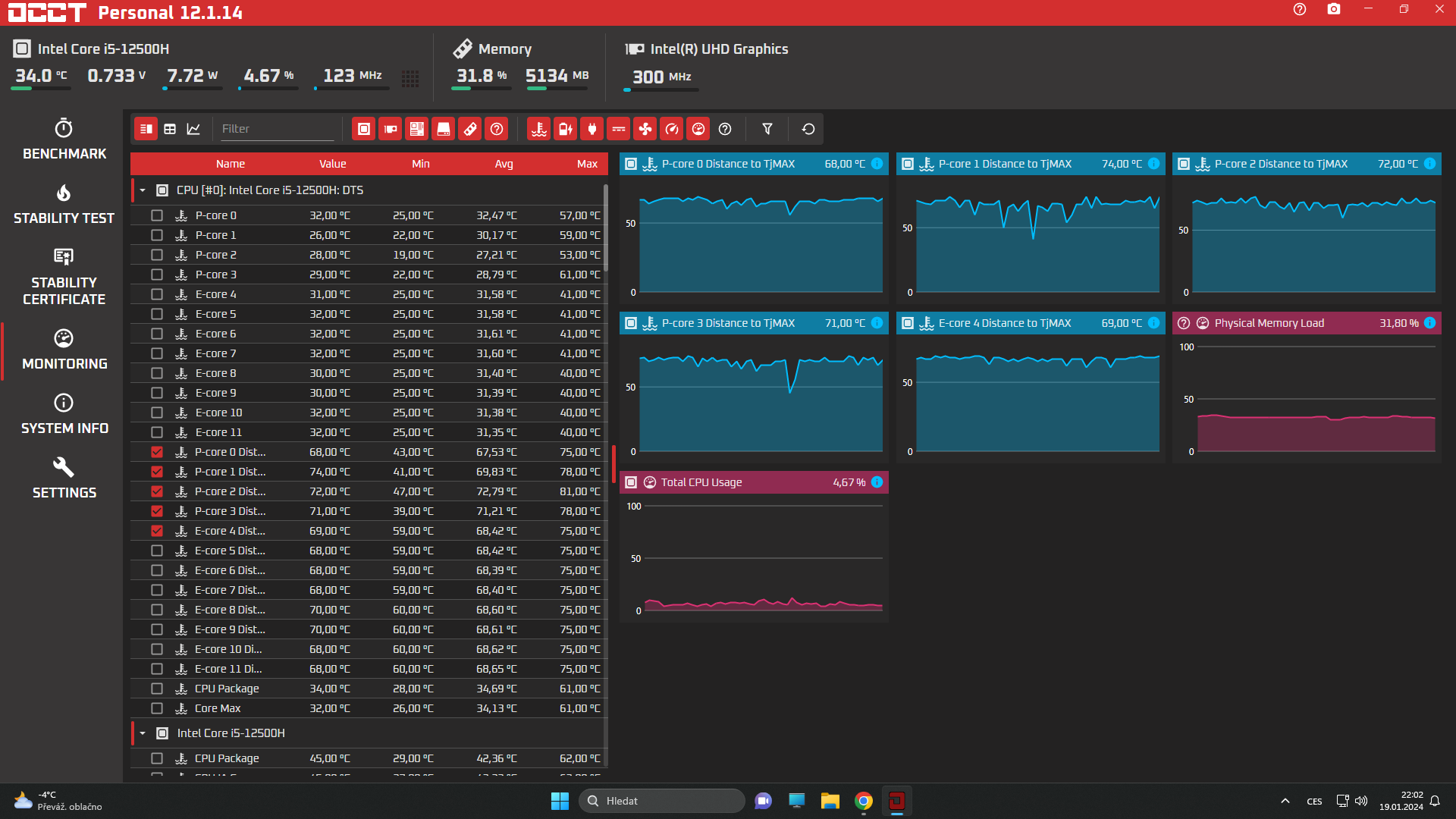Uncheck the E-core 4 Dist... checkbox
1456x819 pixels.
point(157,531)
